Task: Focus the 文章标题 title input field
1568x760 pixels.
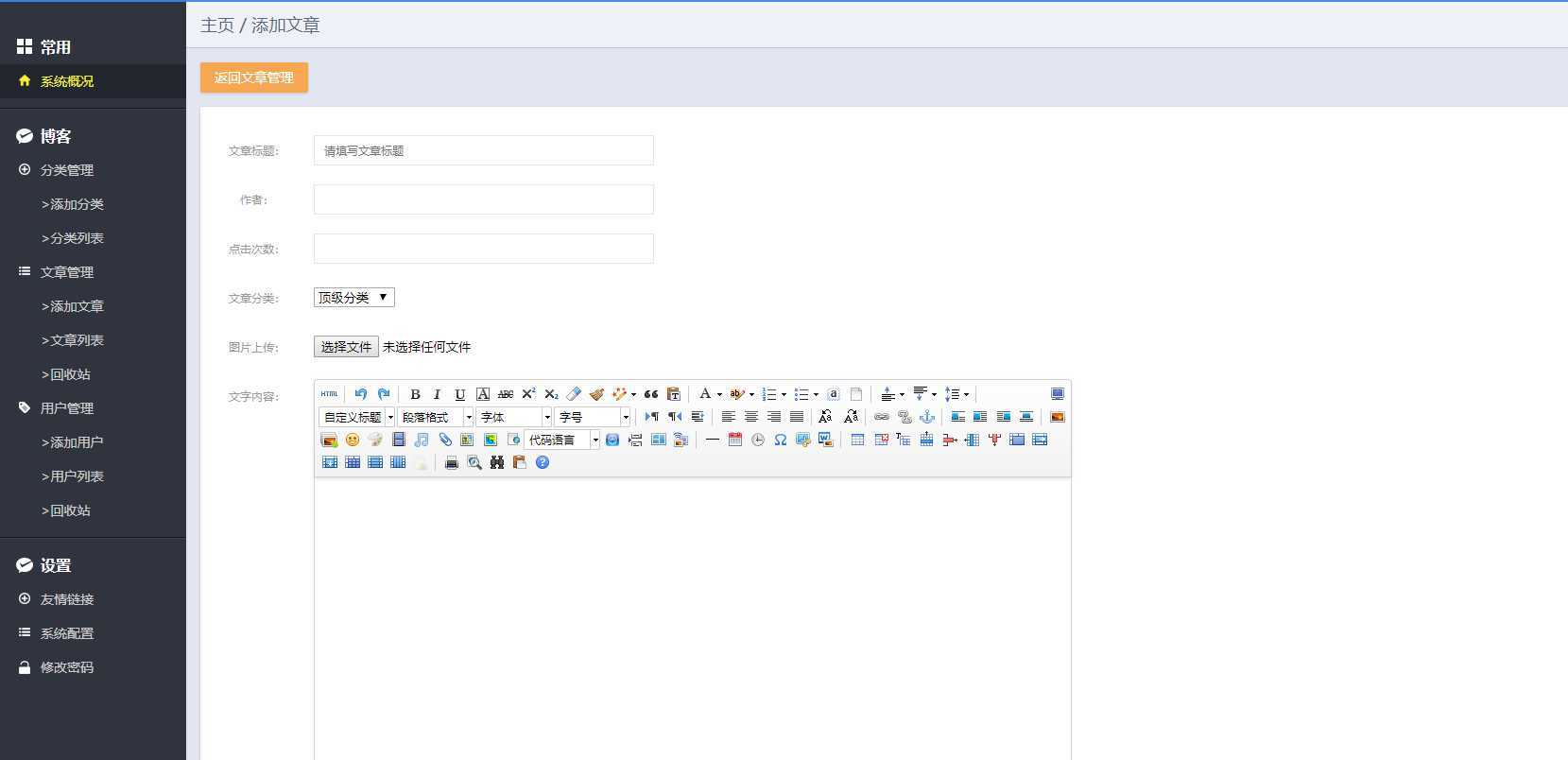Action: (x=484, y=150)
